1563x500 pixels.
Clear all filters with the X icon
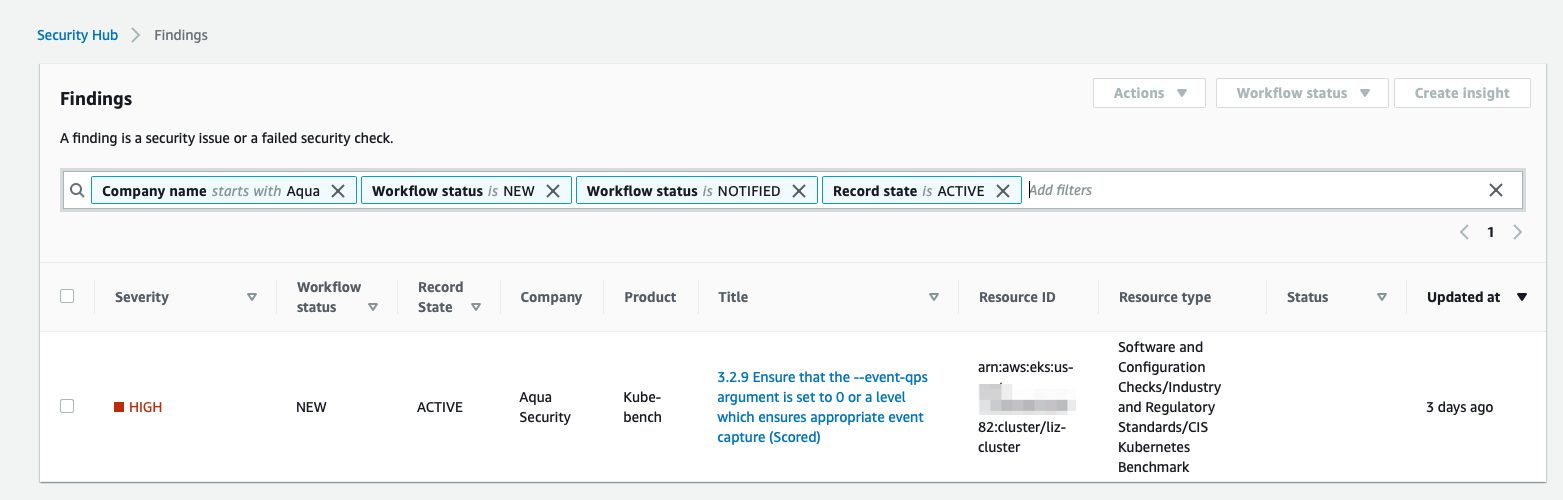tap(1496, 190)
